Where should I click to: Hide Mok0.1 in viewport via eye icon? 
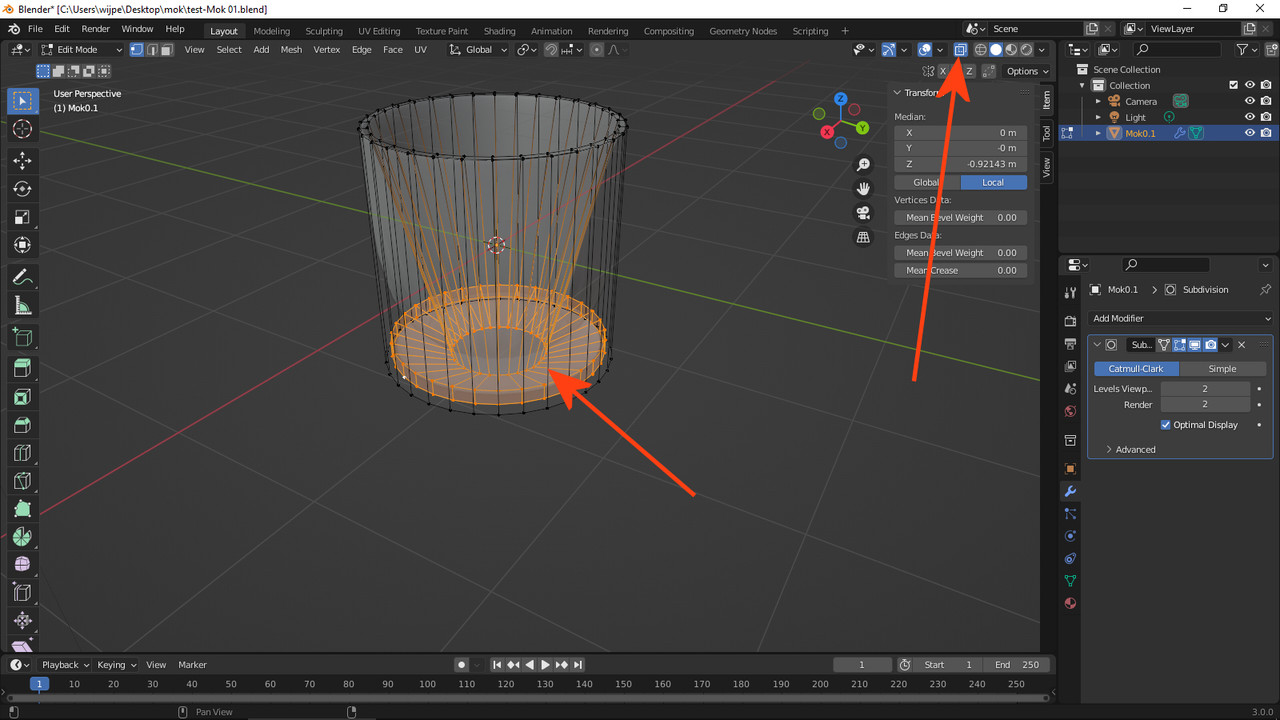click(1250, 133)
